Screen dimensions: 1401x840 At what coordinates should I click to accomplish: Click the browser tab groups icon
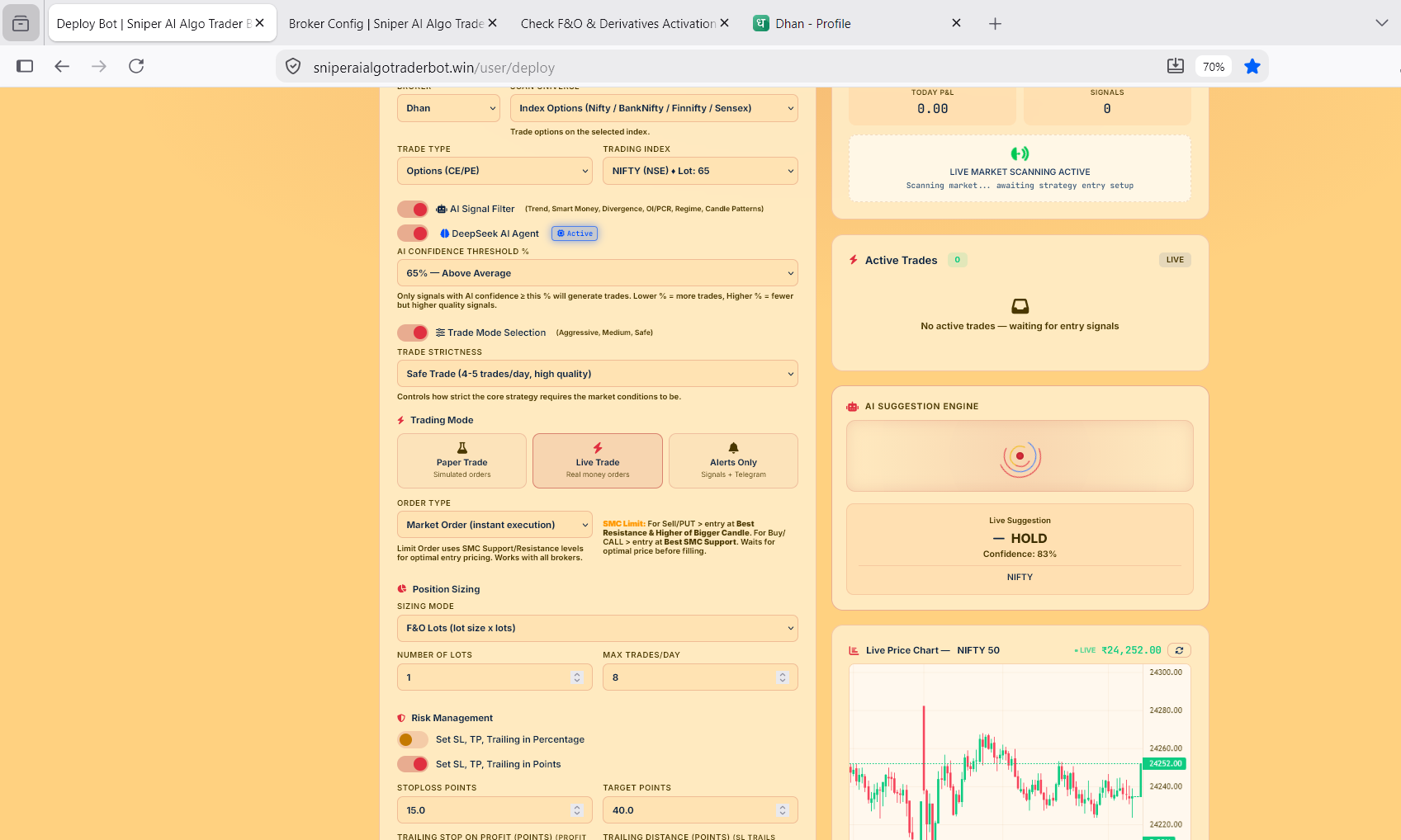tap(21, 23)
